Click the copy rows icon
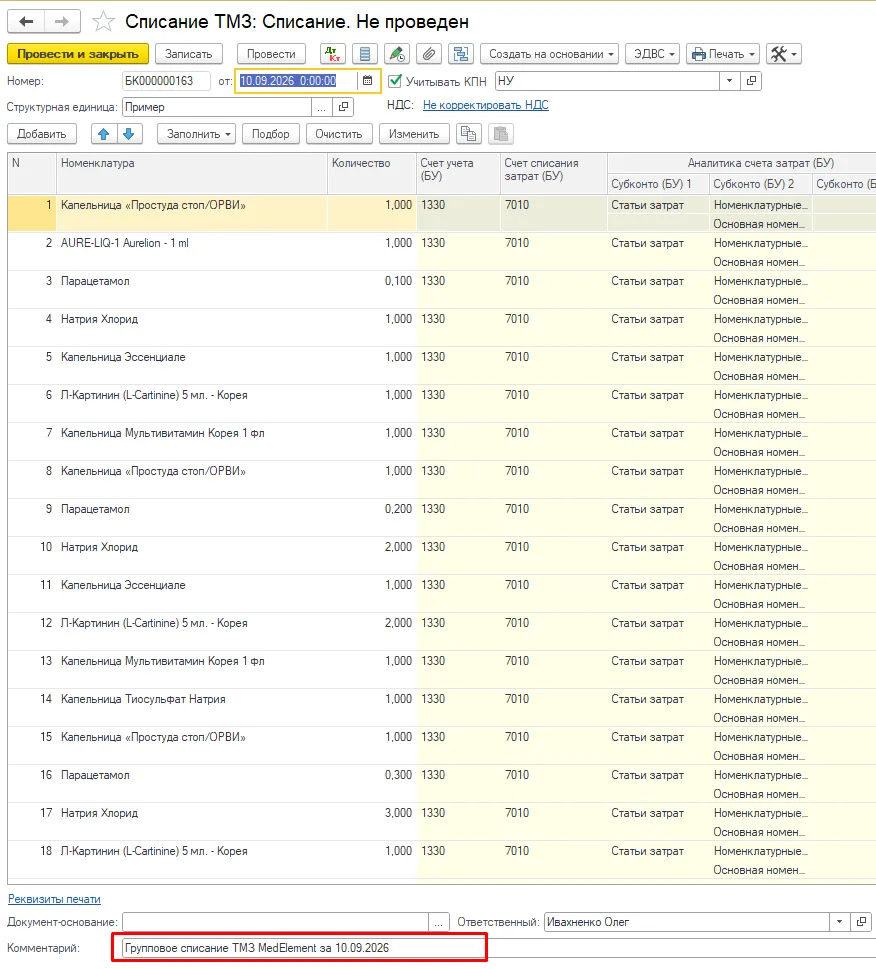The height and width of the screenshot is (969, 876). click(x=469, y=133)
